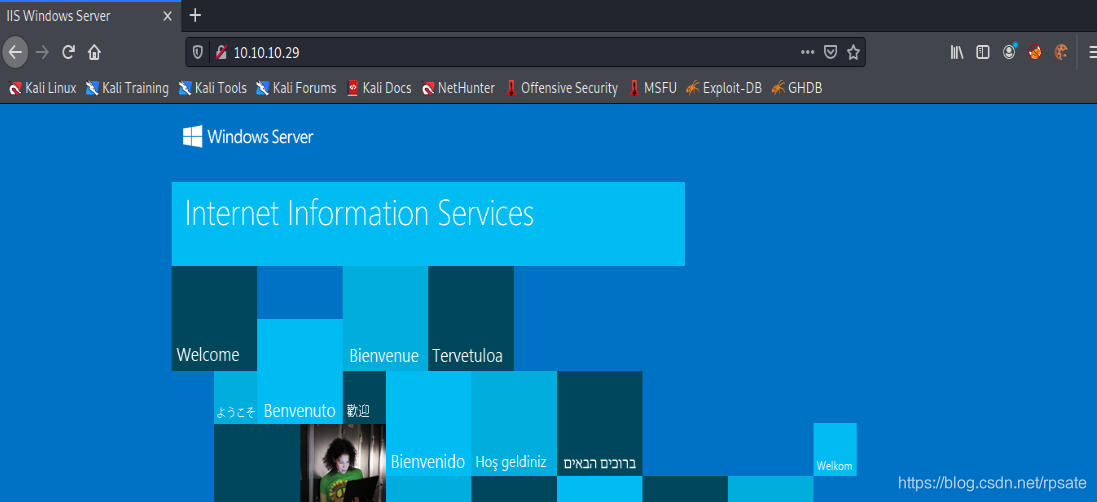Open the page actions three-dot menu
Image resolution: width=1097 pixels, height=502 pixels.
coord(807,52)
